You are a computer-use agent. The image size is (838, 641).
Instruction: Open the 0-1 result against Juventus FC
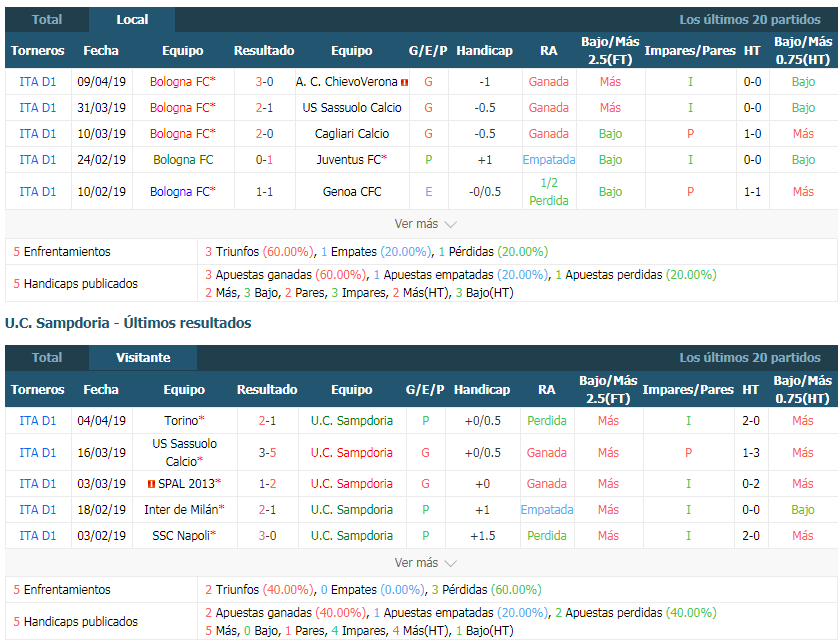[265, 160]
